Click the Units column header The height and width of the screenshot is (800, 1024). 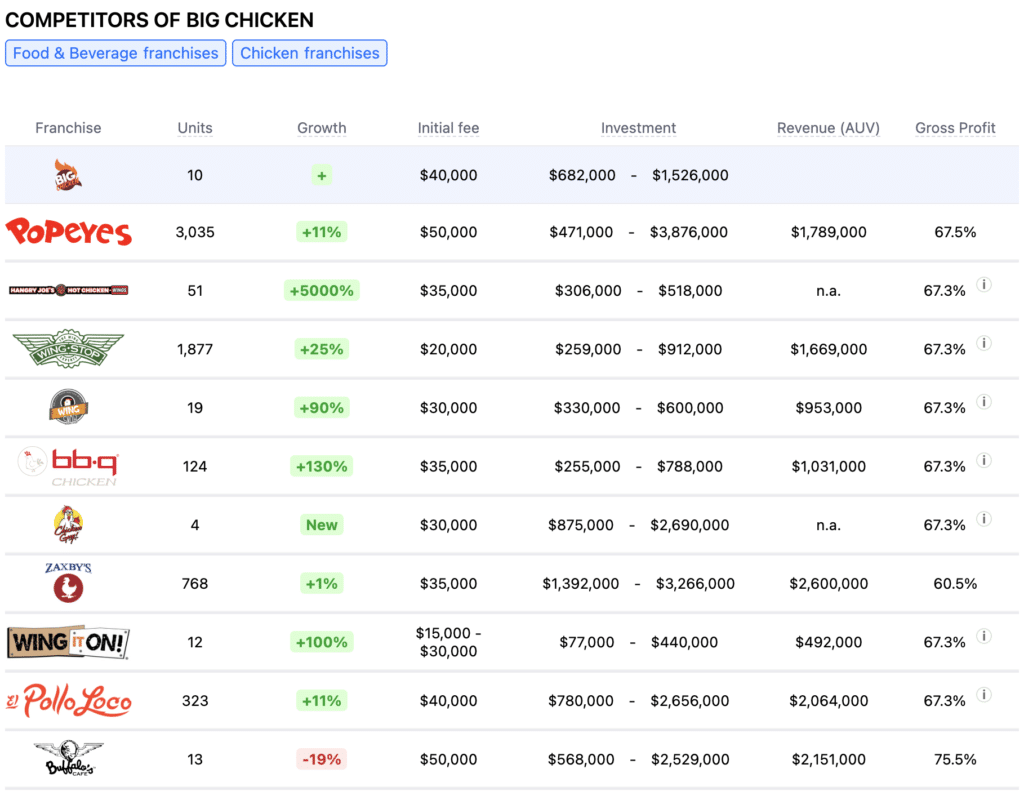click(x=195, y=128)
